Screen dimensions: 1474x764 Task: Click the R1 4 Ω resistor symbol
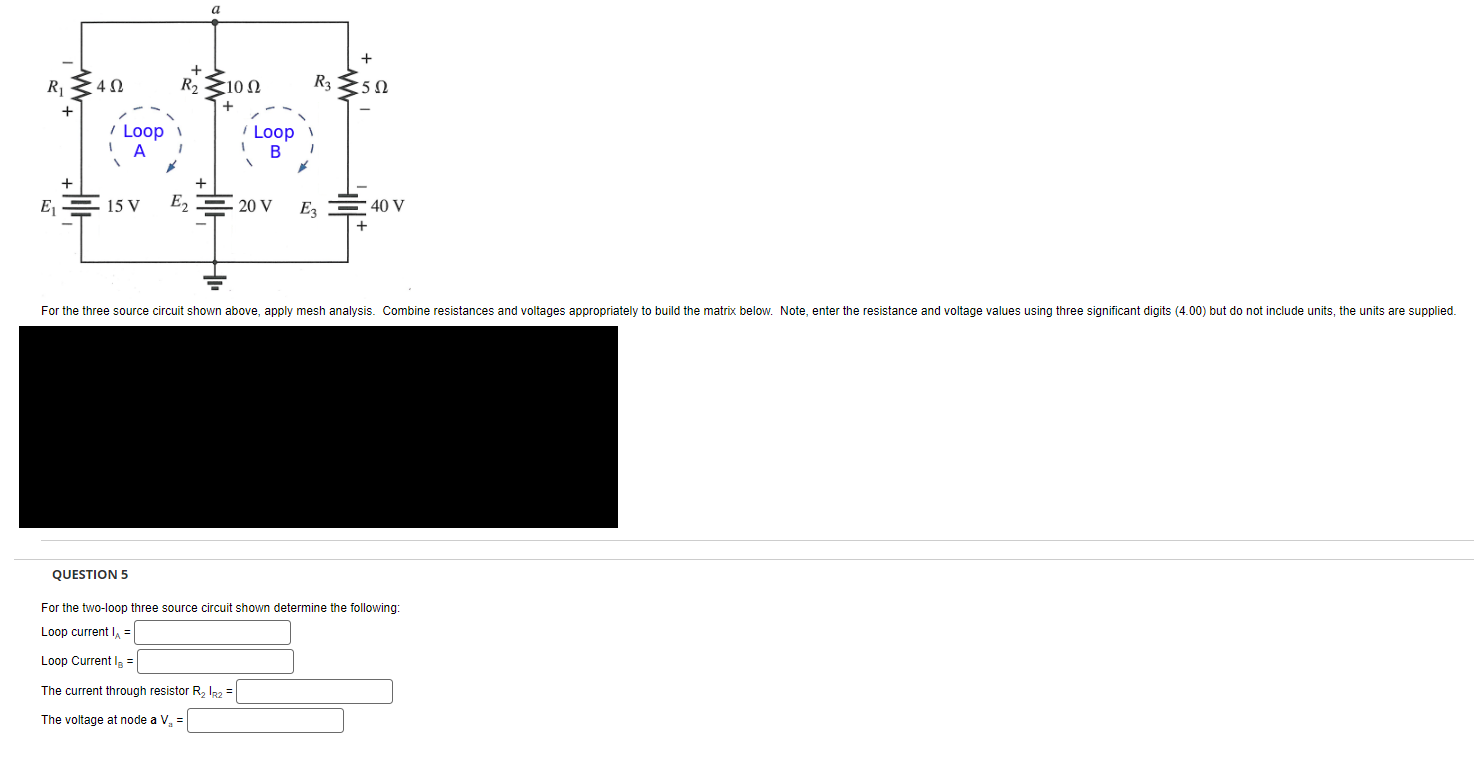pyautogui.click(x=80, y=87)
